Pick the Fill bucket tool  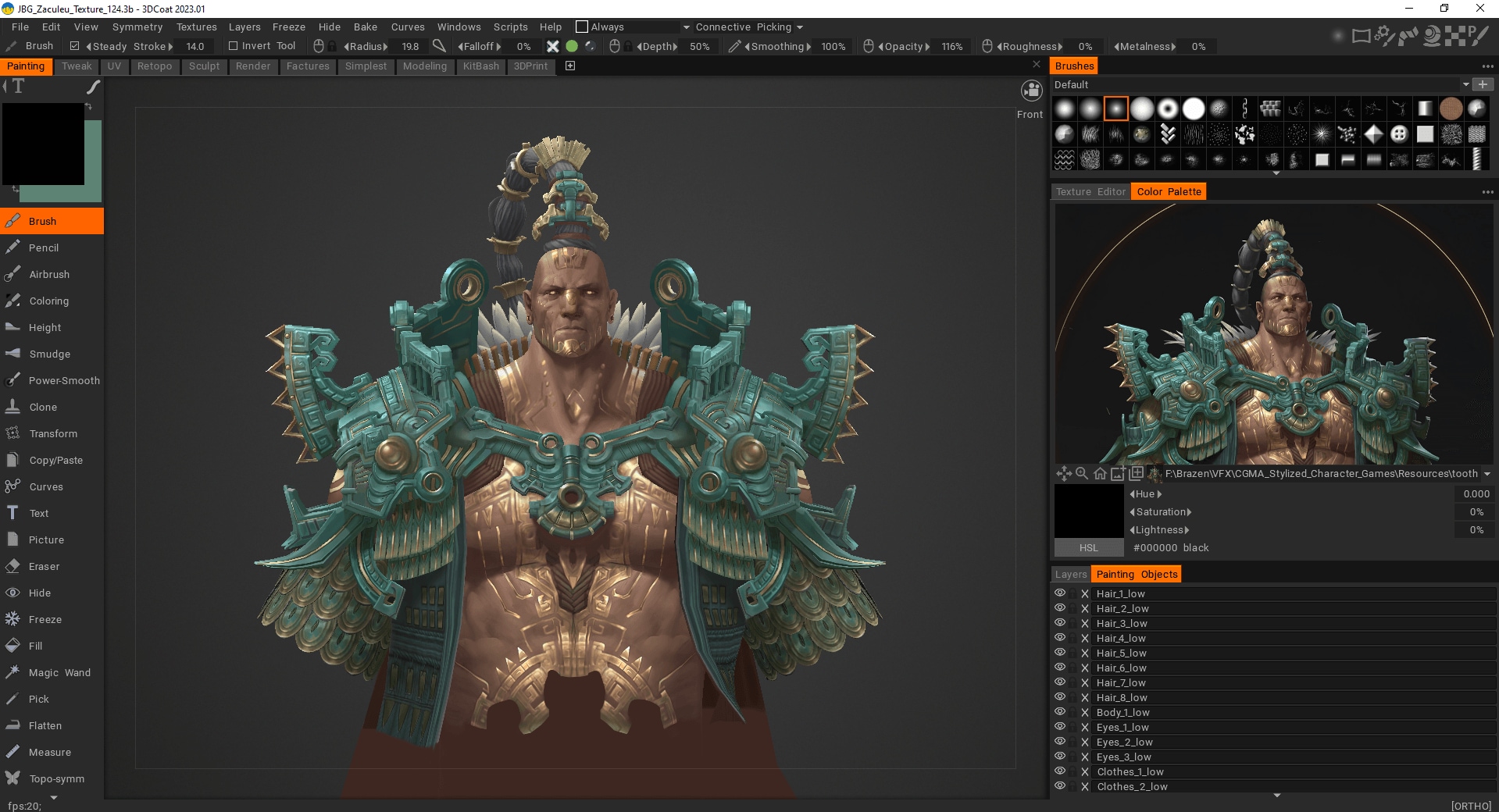tap(35, 646)
